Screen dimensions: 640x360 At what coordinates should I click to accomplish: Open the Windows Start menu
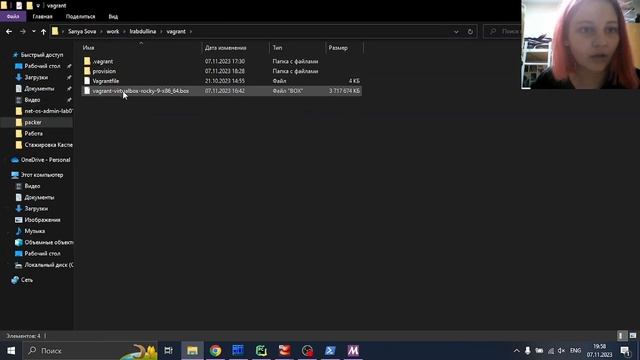point(11,351)
